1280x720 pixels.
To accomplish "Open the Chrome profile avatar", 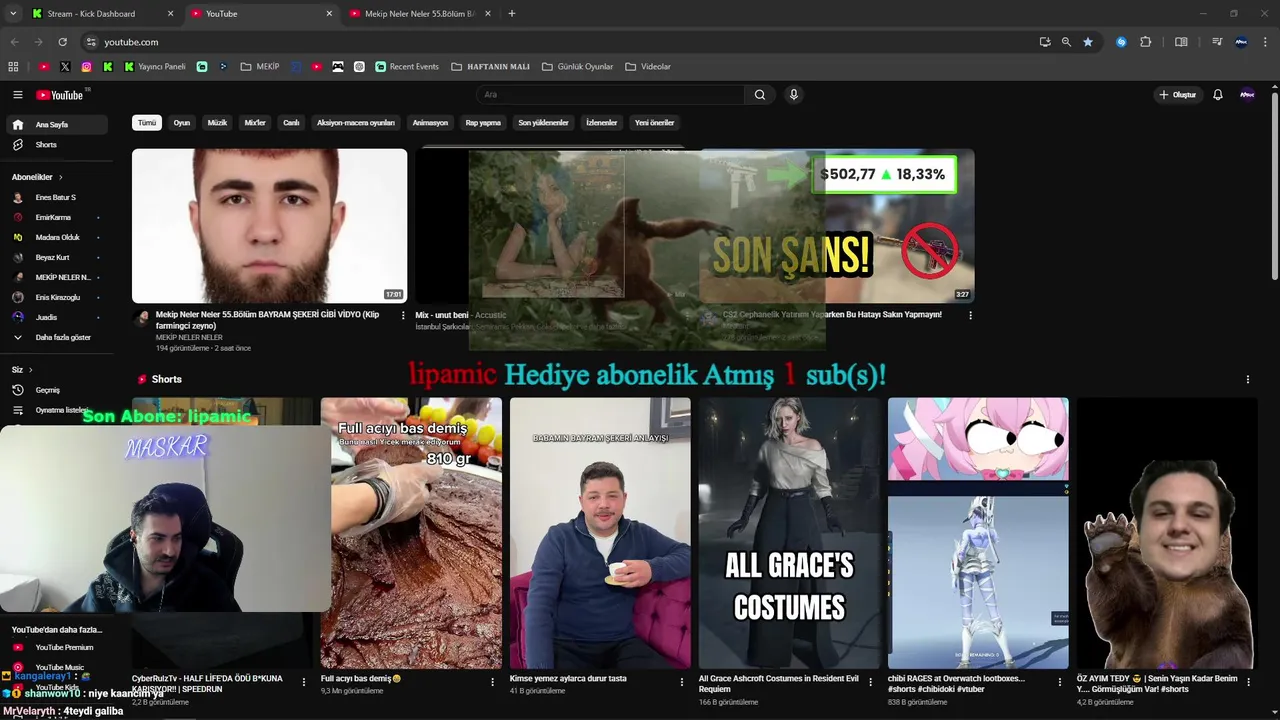I will [1241, 42].
